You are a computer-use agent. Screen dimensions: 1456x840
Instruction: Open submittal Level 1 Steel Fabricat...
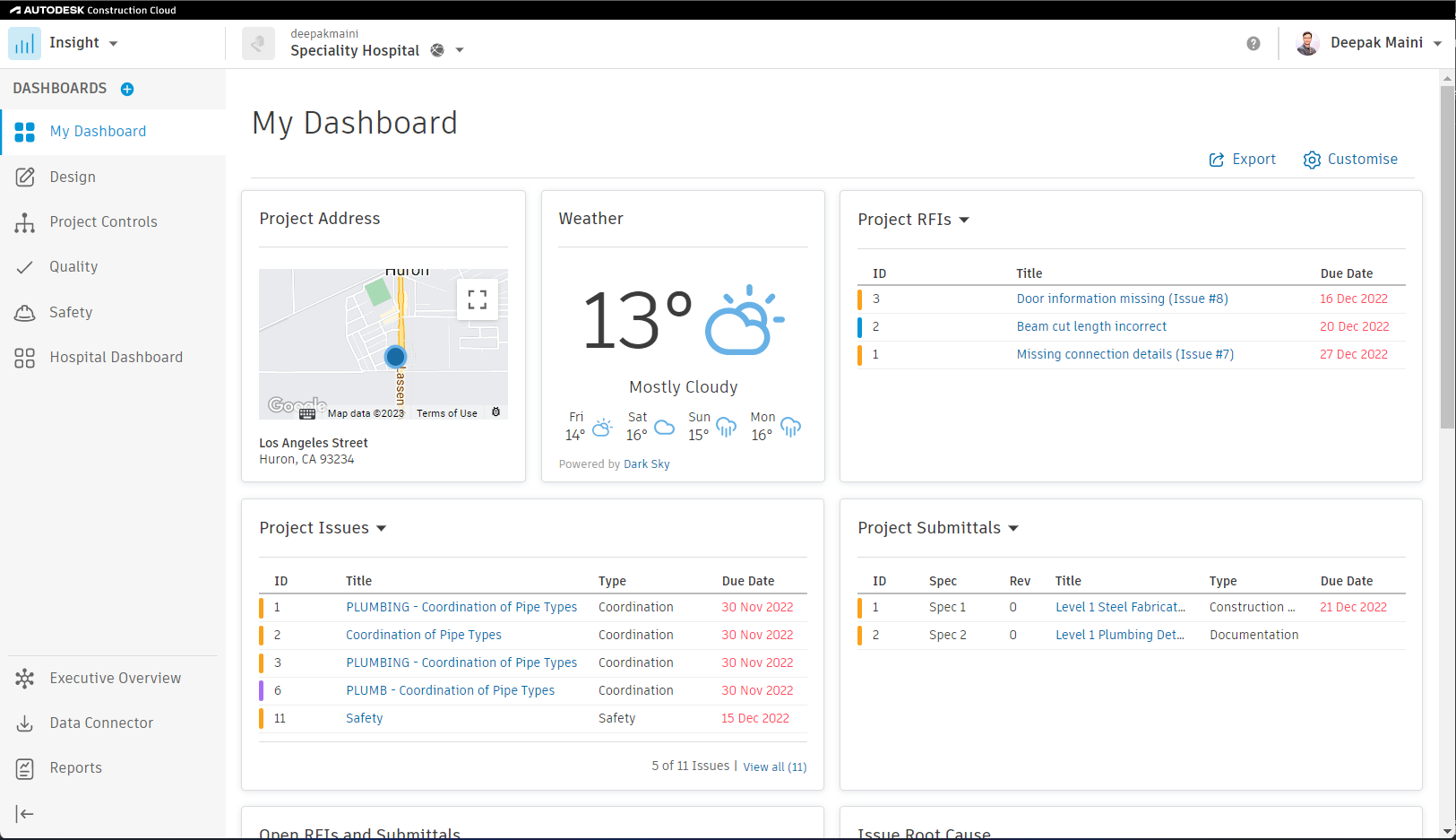pos(1120,607)
